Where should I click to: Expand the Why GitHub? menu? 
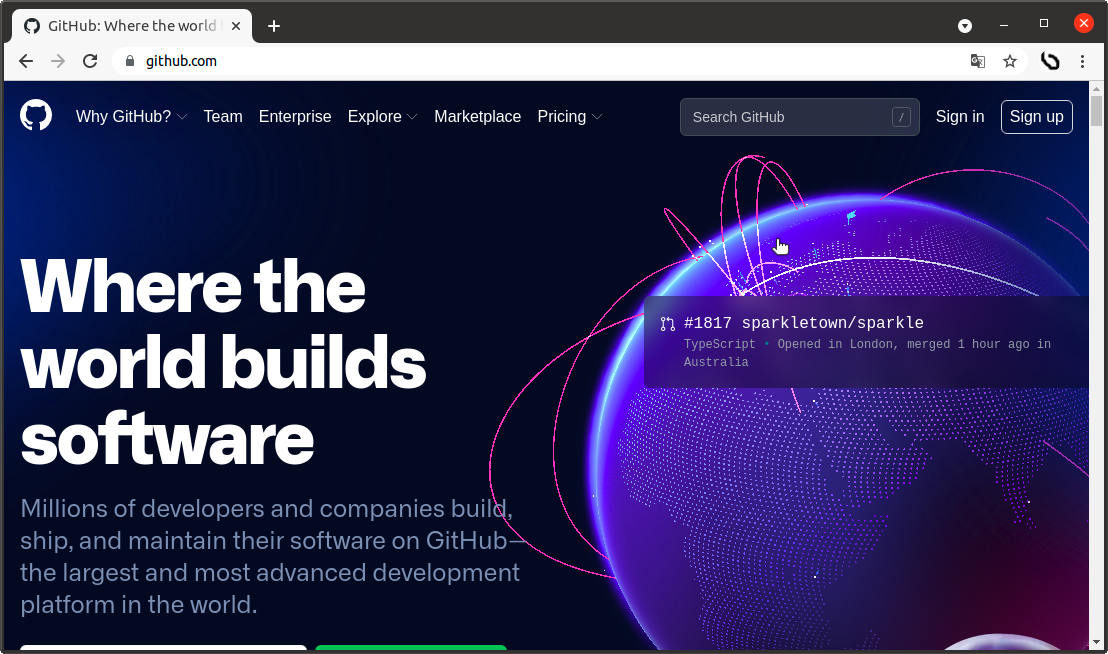(x=131, y=117)
